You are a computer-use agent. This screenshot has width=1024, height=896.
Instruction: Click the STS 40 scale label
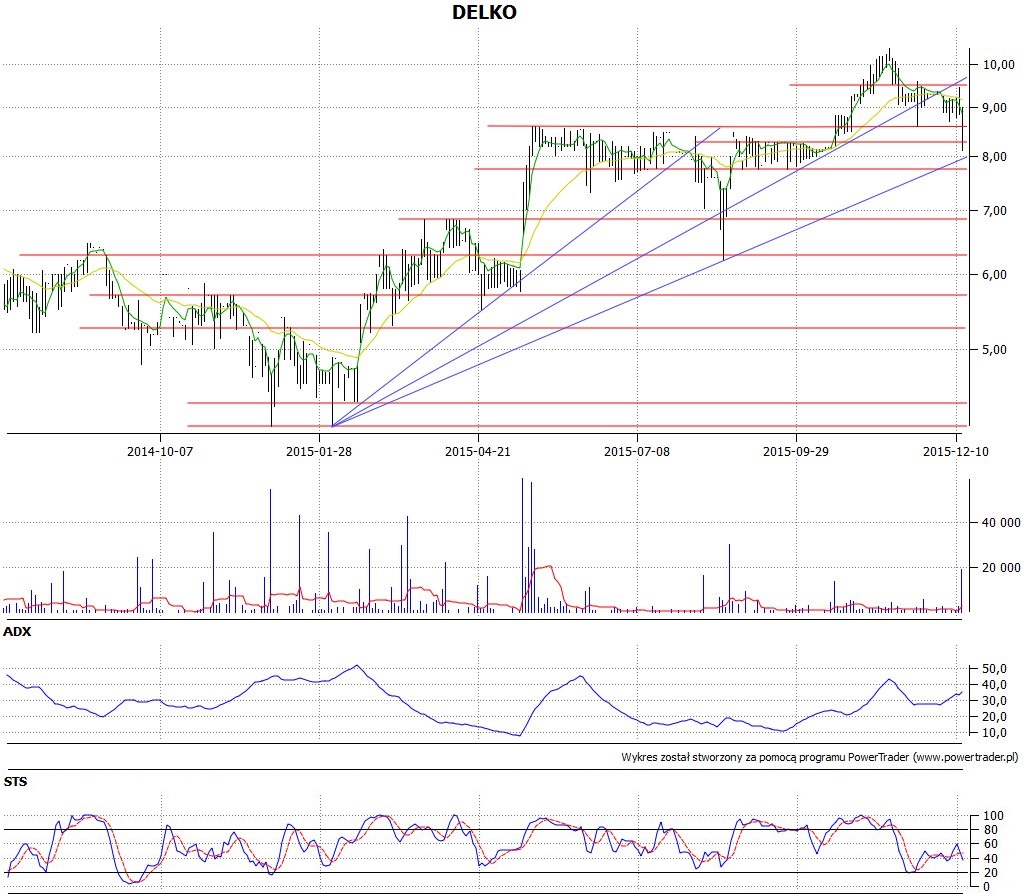coord(990,859)
